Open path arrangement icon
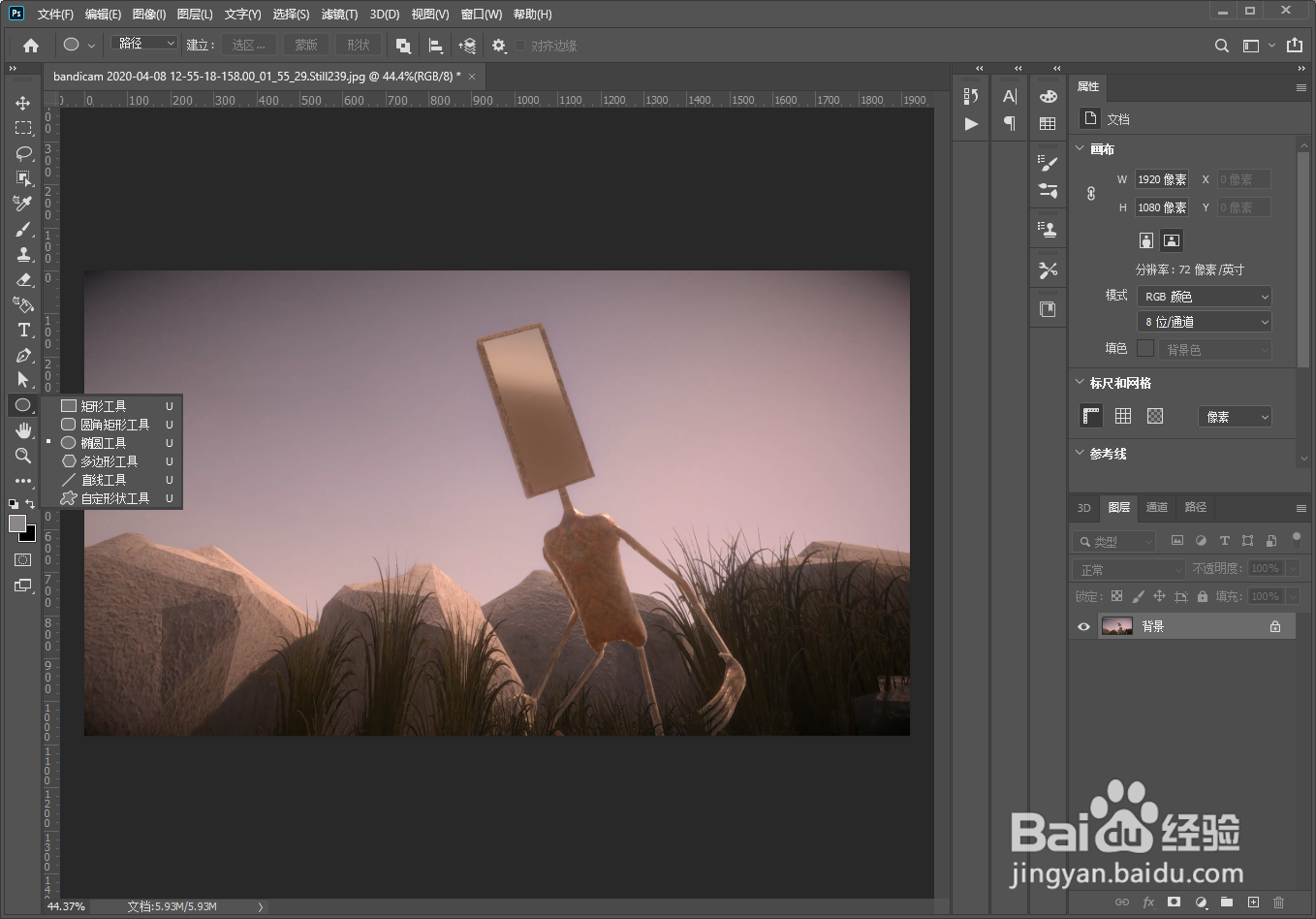Viewport: 1316px width, 919px height. [x=467, y=46]
